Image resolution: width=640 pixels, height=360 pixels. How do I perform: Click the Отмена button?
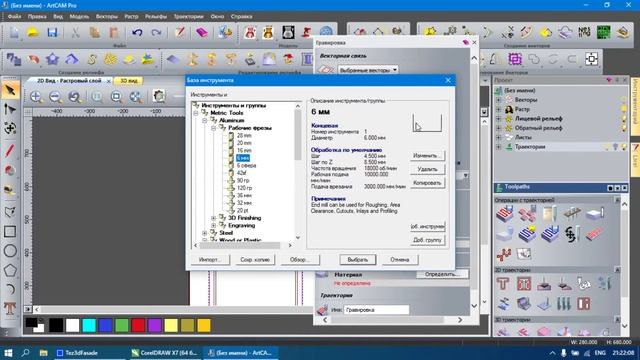pos(400,260)
